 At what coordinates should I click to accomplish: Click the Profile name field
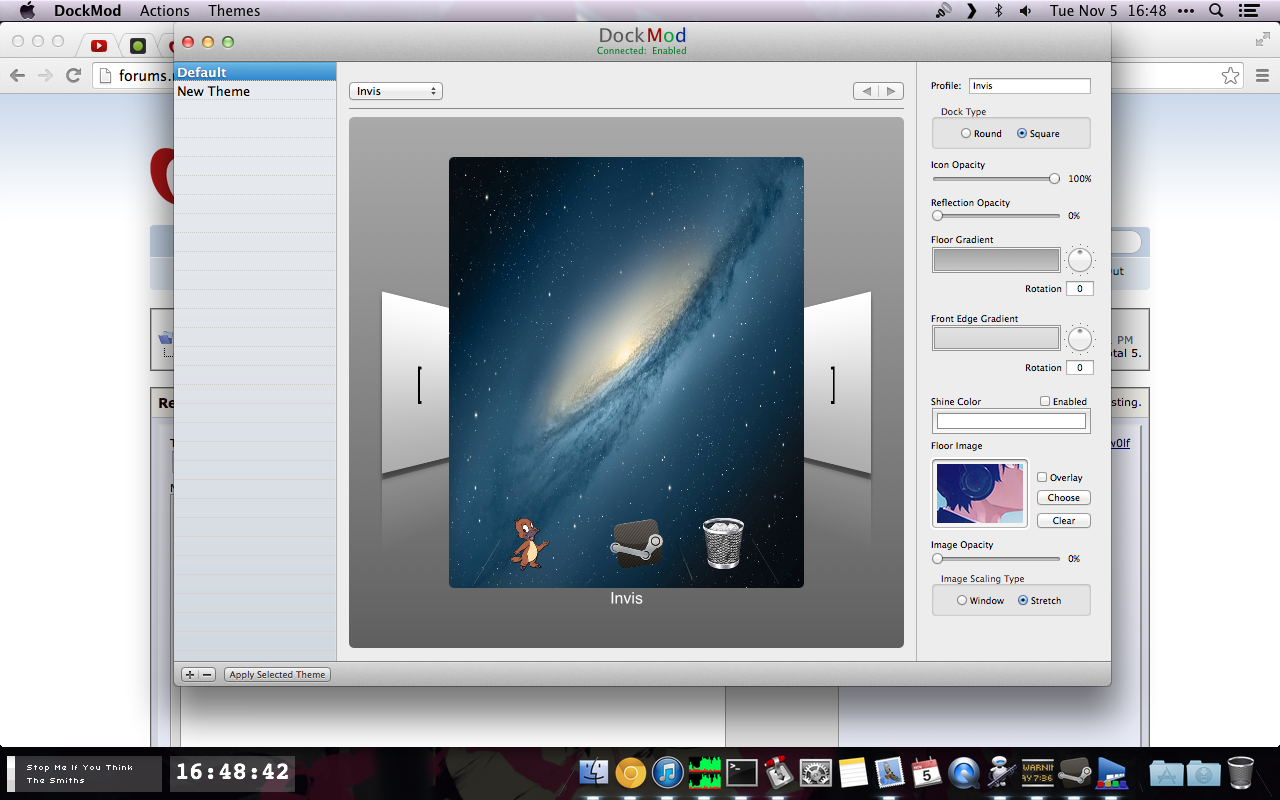pos(1029,86)
